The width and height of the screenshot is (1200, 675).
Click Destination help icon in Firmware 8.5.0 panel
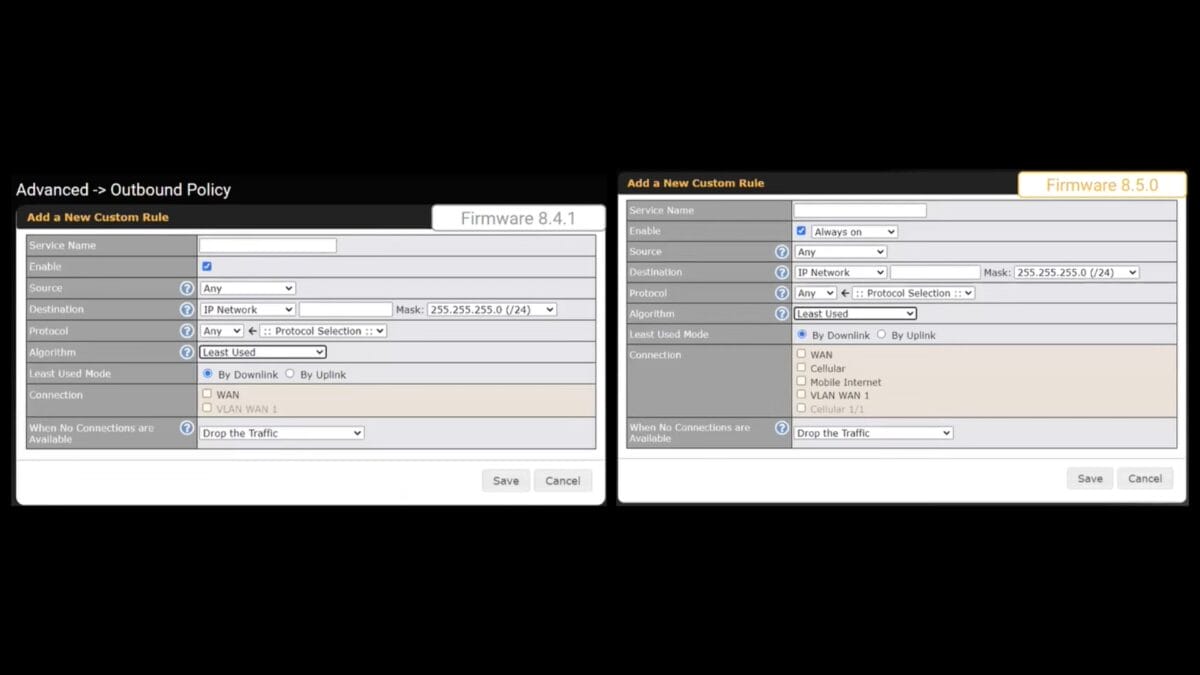[x=782, y=272]
